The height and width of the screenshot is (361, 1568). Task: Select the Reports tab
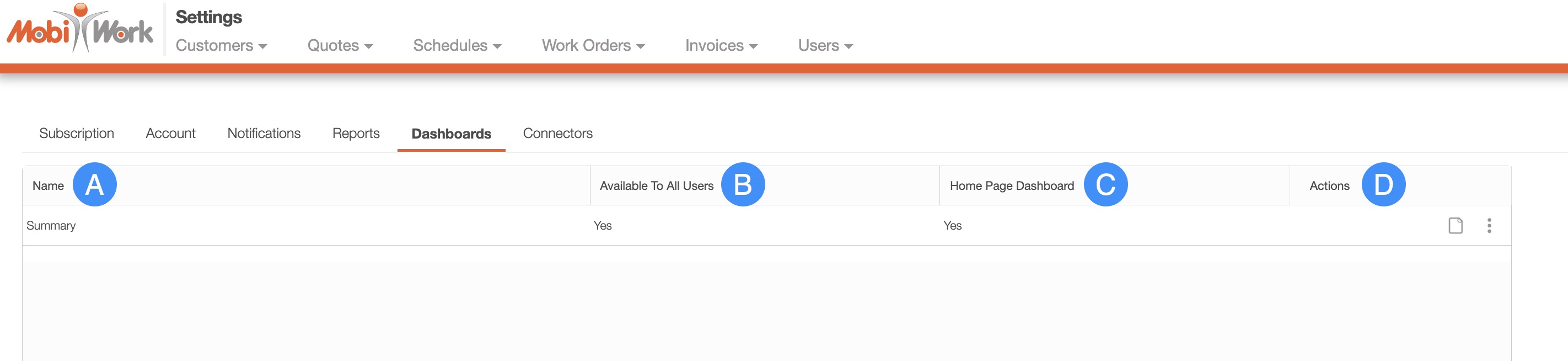pos(356,134)
